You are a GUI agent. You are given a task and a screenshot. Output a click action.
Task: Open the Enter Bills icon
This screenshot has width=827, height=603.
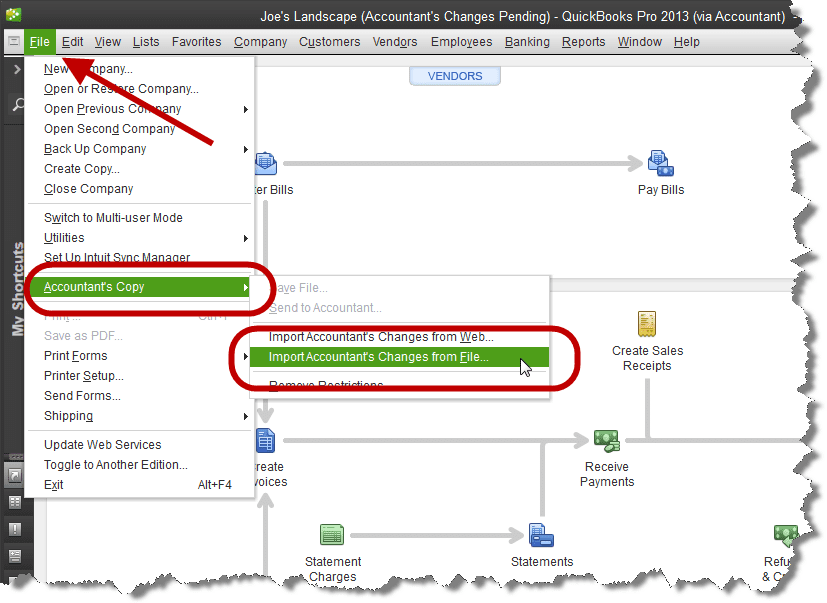(266, 163)
